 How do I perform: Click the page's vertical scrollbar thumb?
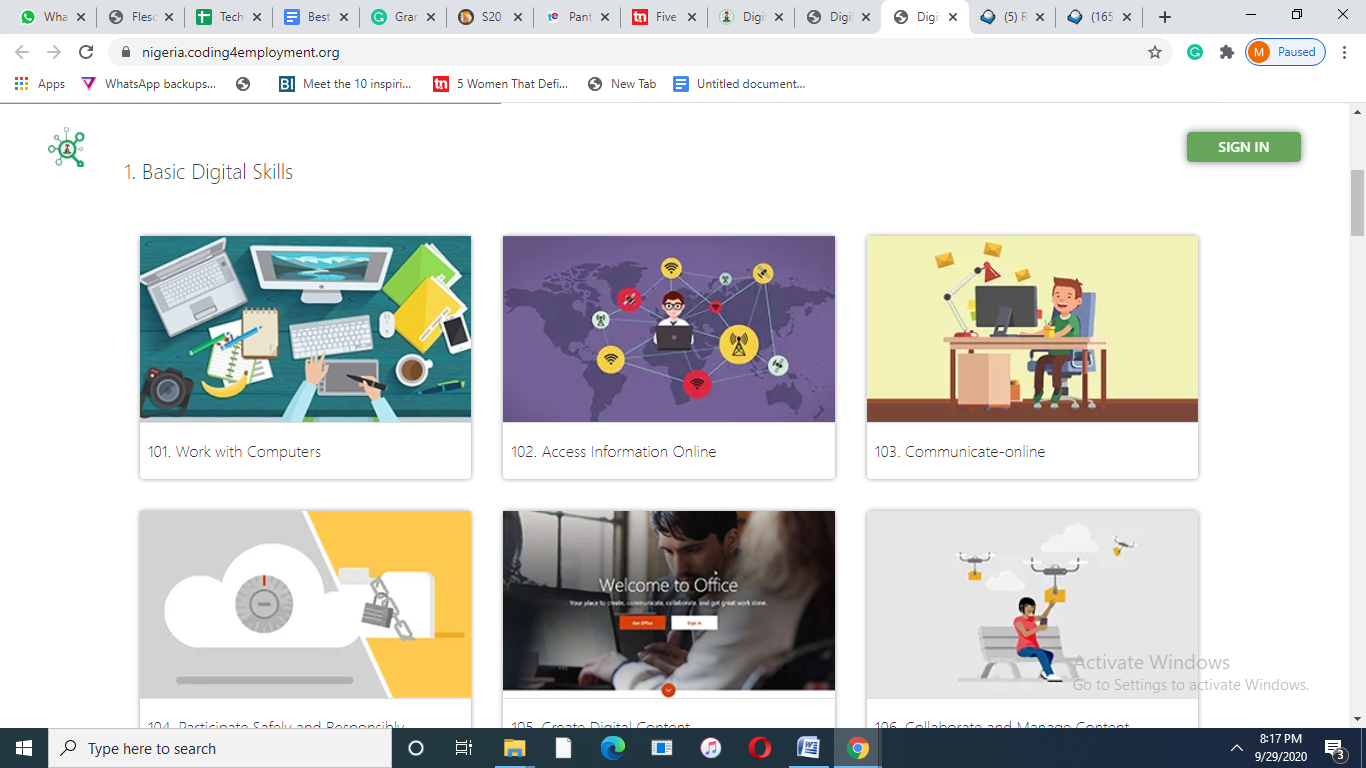(x=1357, y=203)
